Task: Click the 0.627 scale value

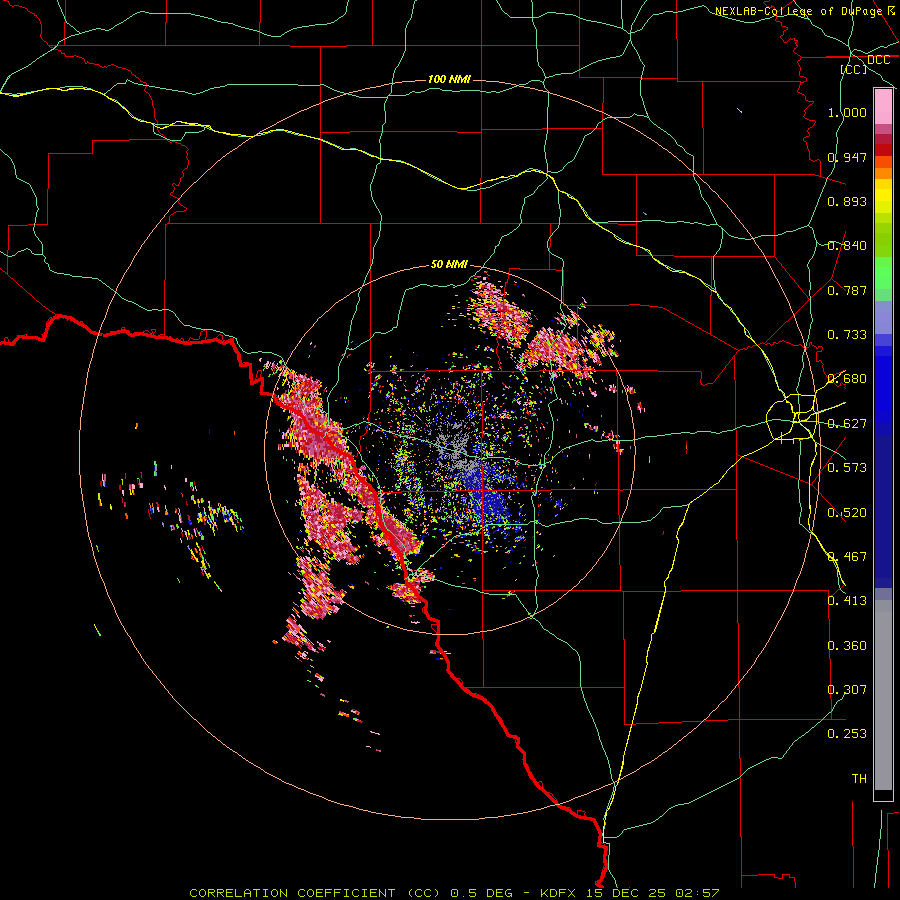Action: 847,424
